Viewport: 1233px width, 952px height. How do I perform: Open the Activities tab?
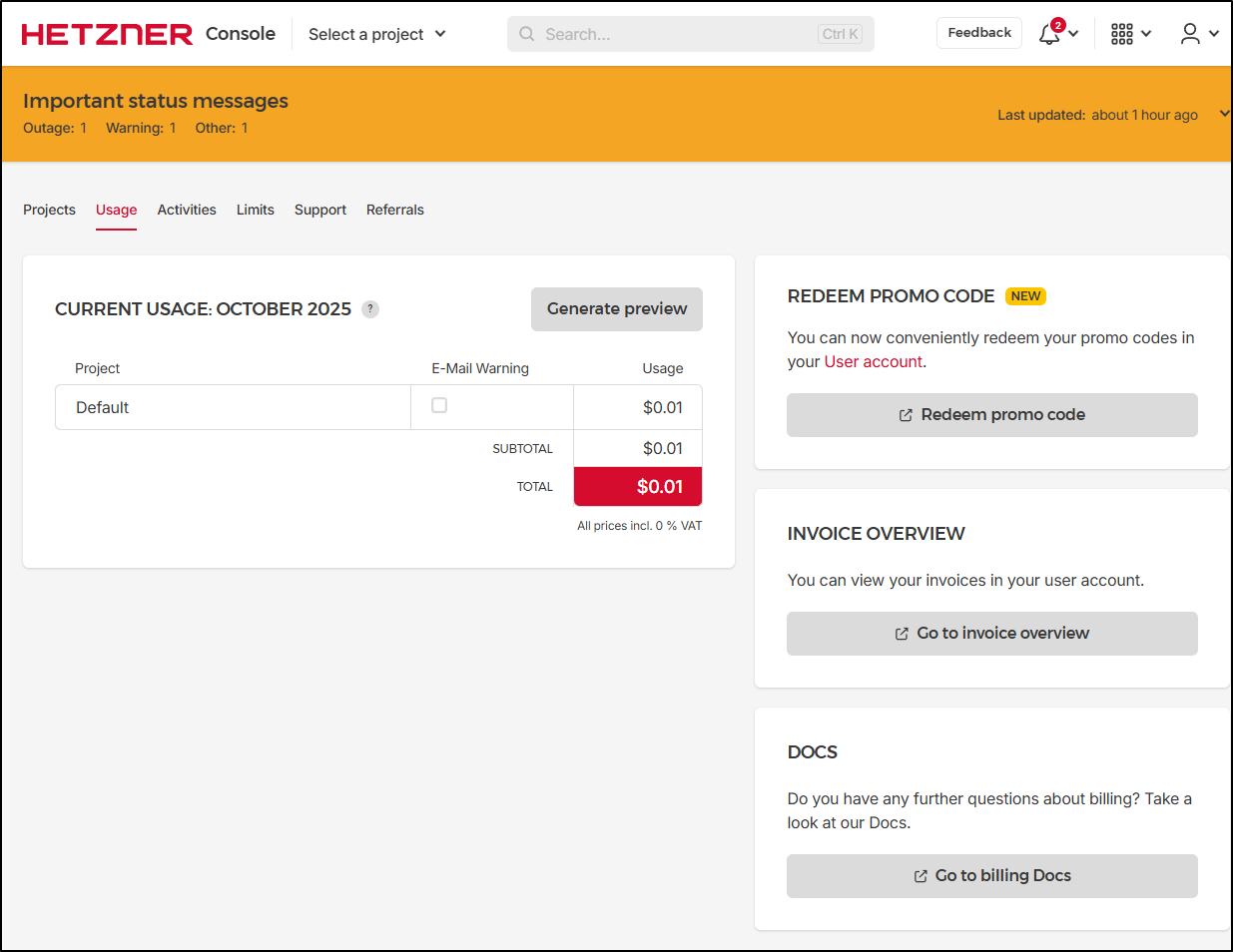187,210
